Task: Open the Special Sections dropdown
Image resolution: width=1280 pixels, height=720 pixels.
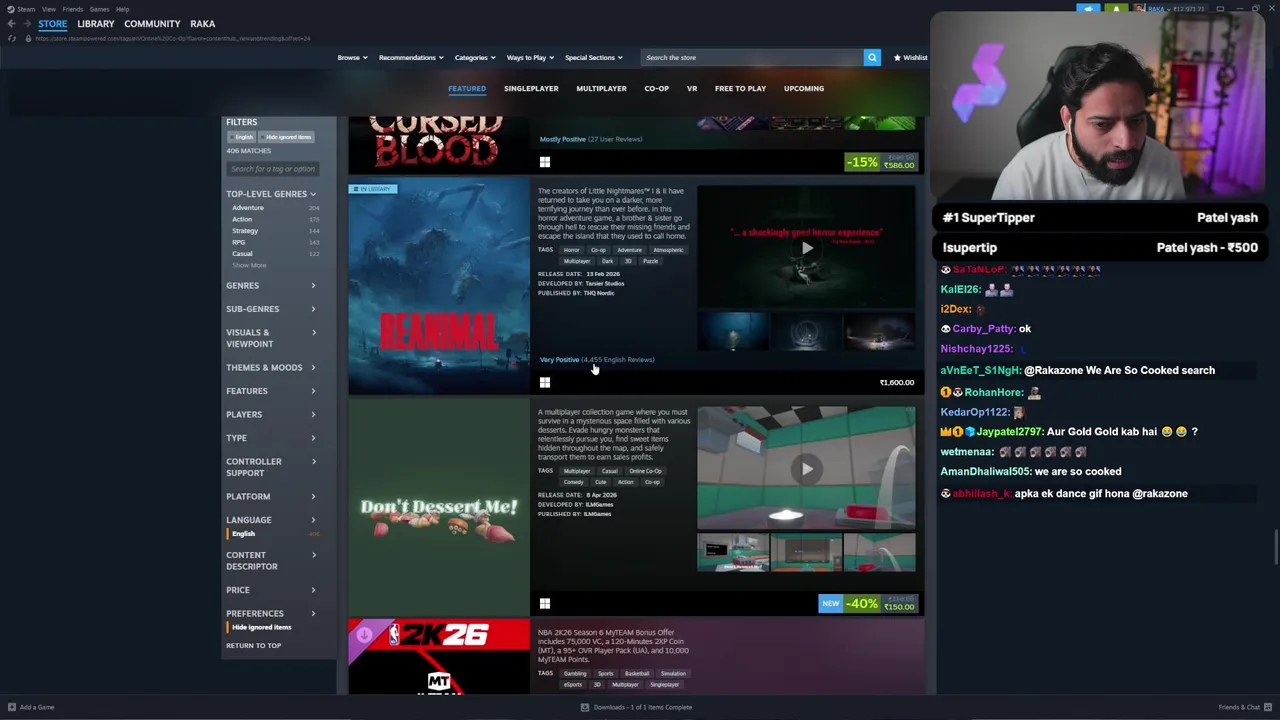Action: point(593,57)
